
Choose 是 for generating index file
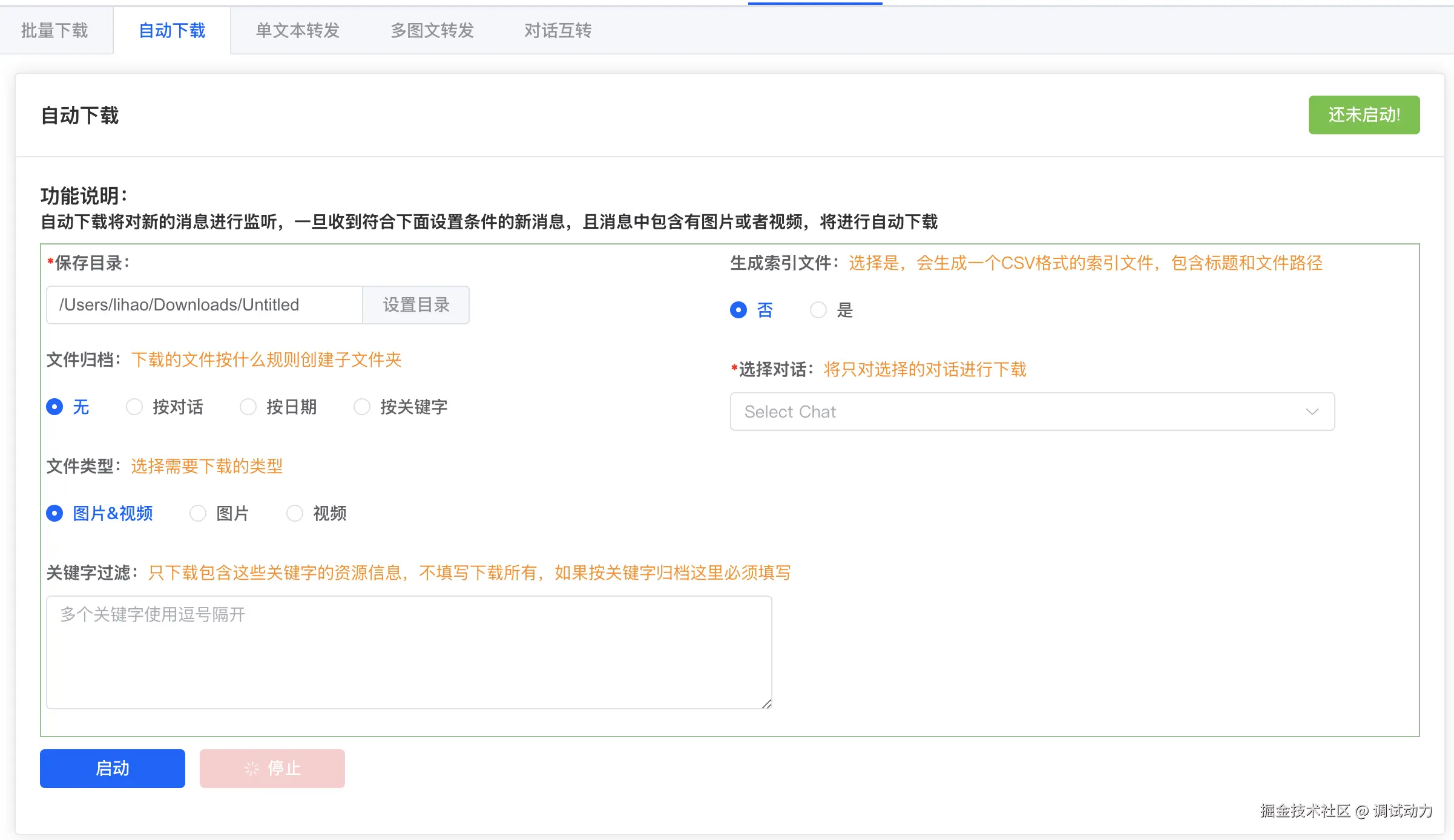pos(818,310)
